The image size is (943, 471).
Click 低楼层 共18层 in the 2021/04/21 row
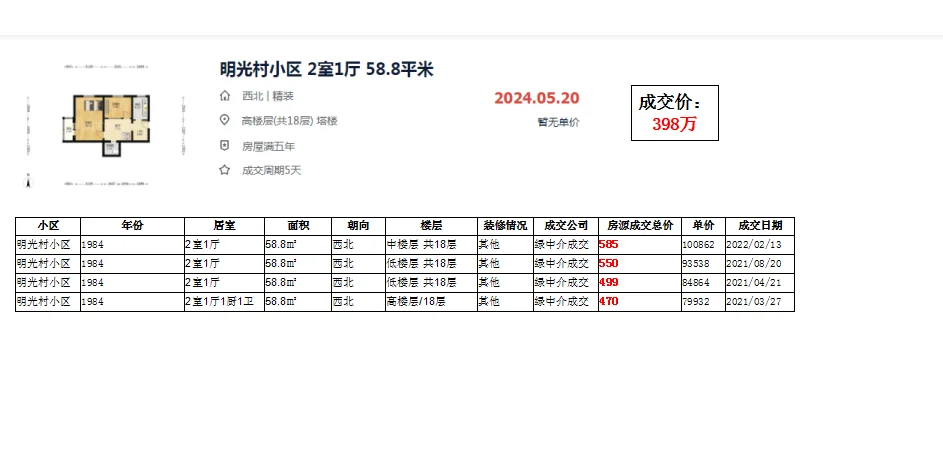point(431,283)
